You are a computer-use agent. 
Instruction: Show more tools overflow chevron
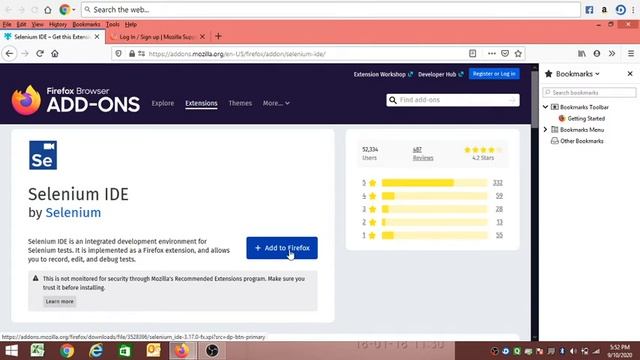pyautogui.click(x=612, y=53)
